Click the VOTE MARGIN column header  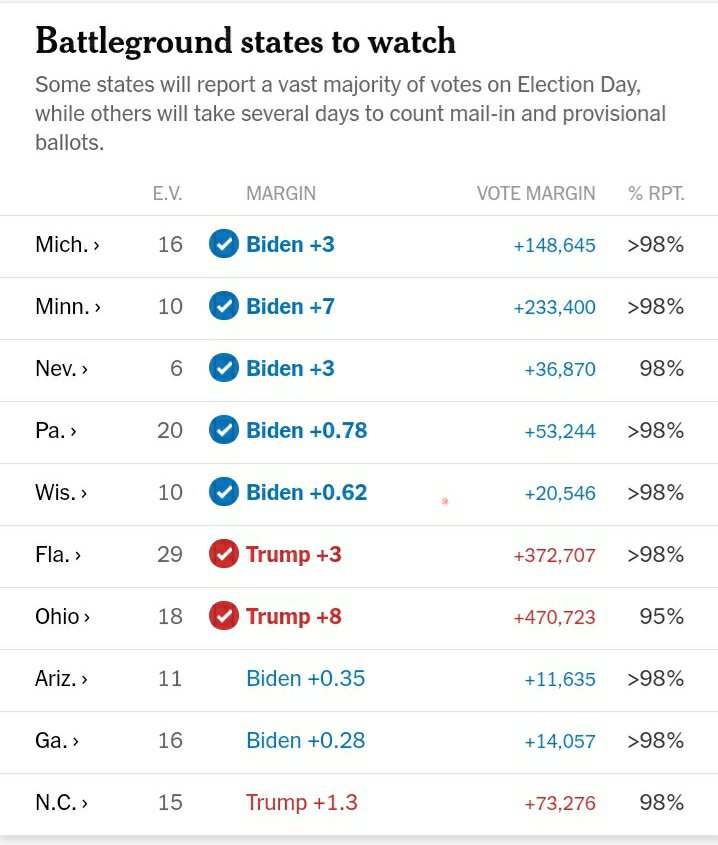(536, 194)
